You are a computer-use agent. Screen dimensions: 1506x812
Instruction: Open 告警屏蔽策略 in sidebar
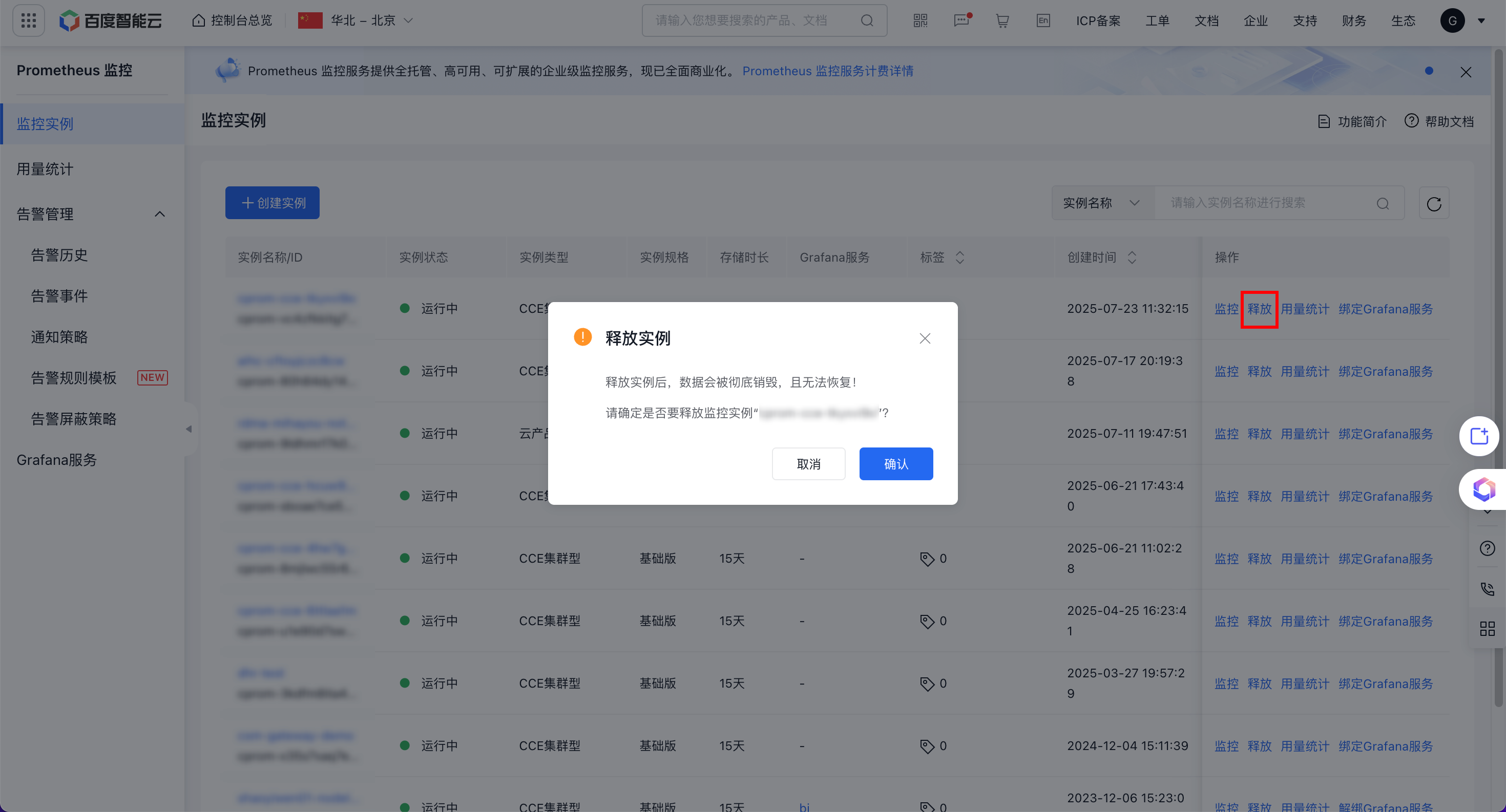point(74,418)
